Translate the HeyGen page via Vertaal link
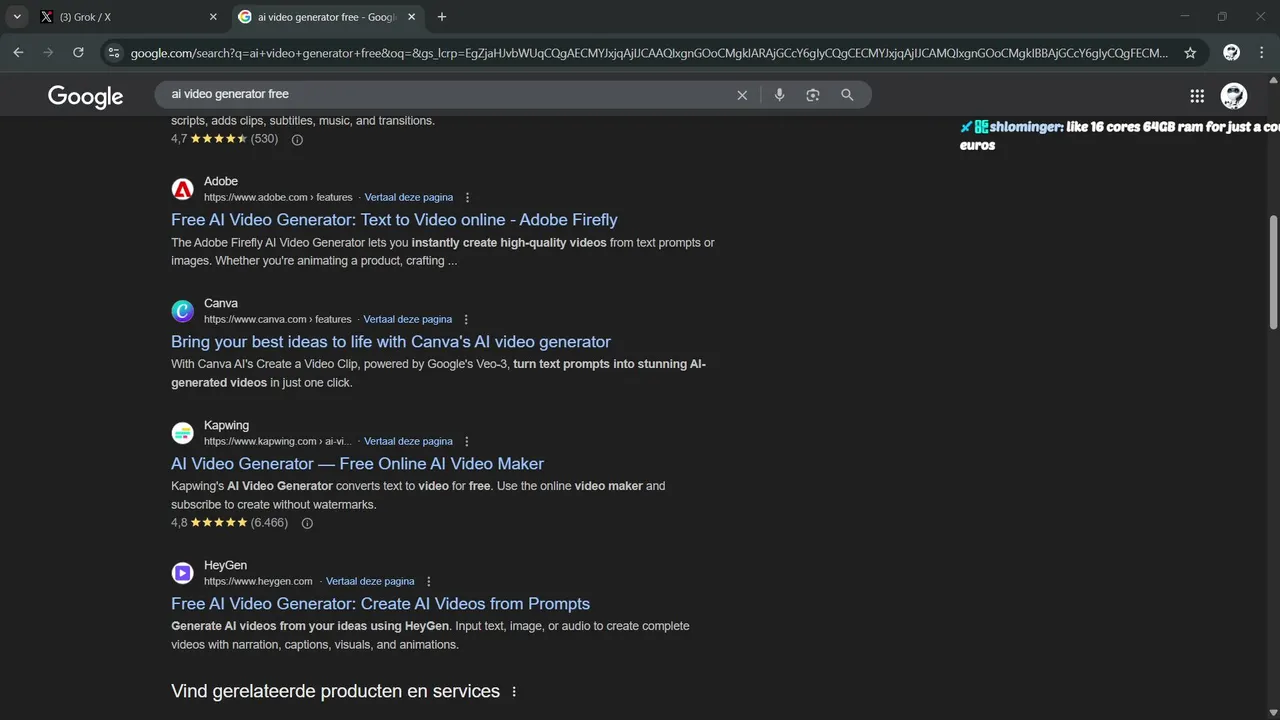1280x720 pixels. pos(370,582)
